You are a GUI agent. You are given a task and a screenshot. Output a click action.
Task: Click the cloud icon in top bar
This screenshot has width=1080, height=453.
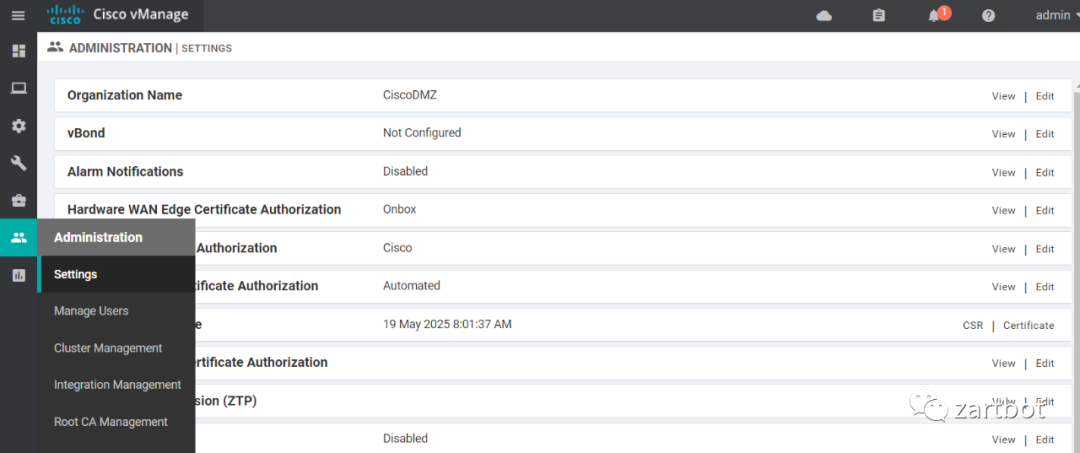click(824, 16)
